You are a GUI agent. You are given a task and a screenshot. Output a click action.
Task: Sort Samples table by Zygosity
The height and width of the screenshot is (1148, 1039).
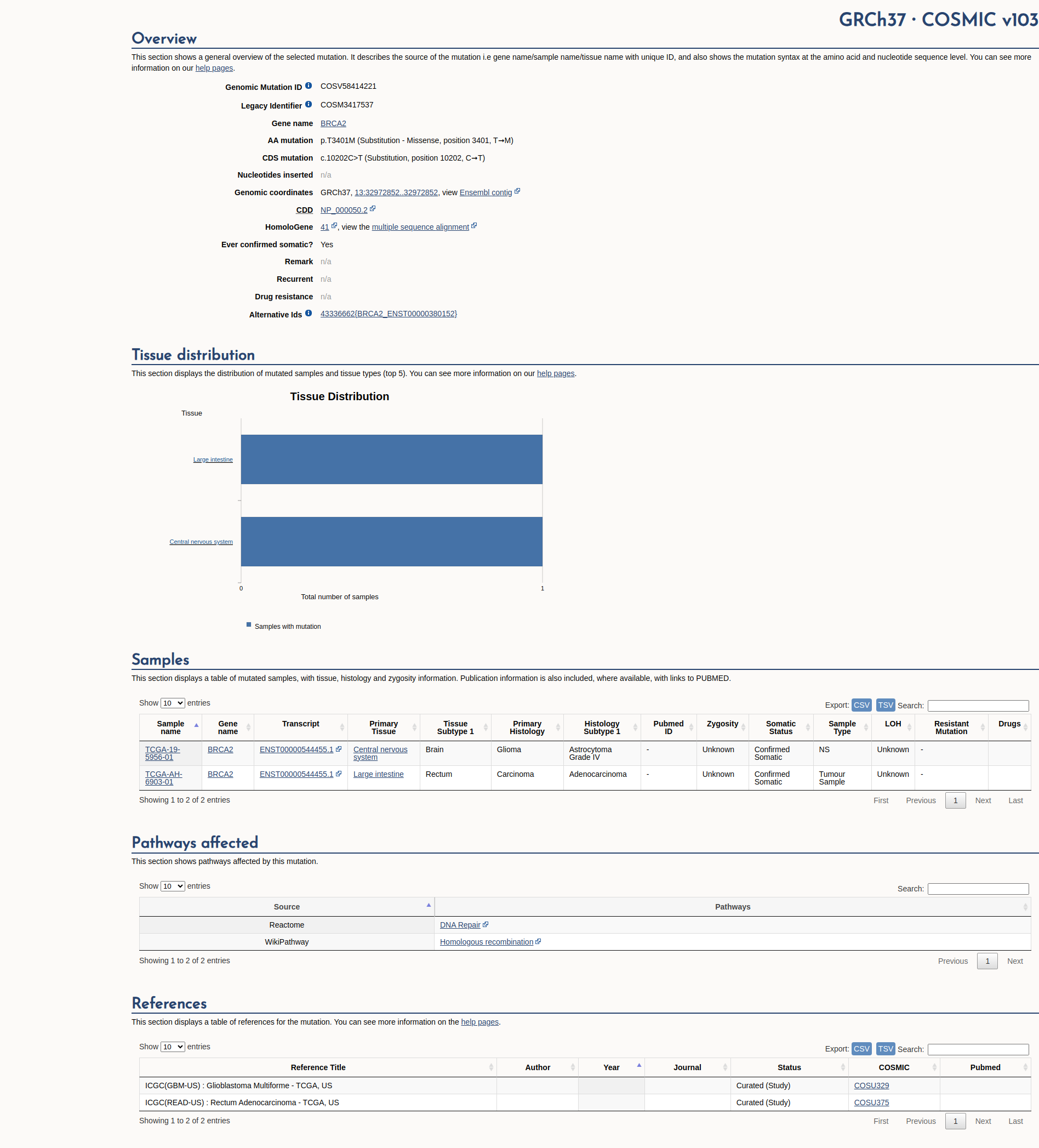pos(722,728)
